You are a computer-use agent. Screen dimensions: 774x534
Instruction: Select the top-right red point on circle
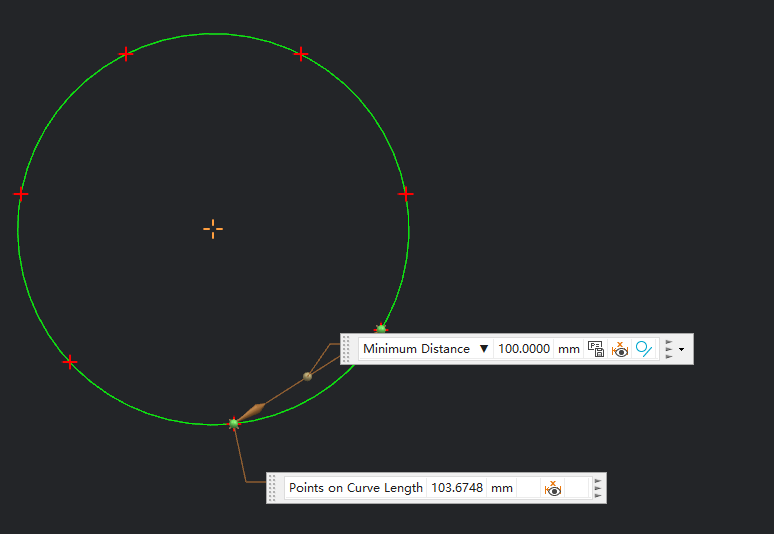pos(301,54)
